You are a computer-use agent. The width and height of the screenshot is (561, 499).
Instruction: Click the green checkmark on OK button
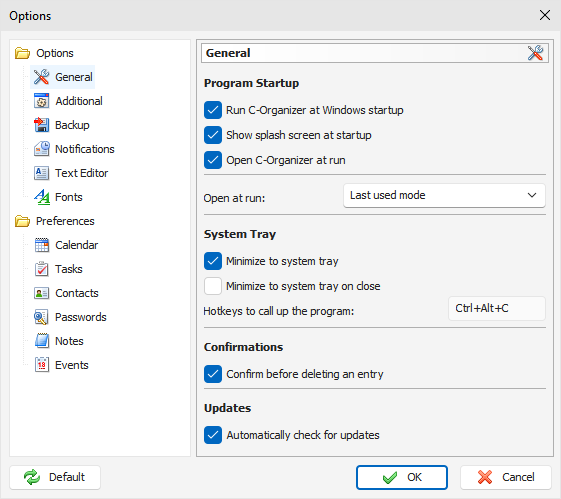[390, 477]
